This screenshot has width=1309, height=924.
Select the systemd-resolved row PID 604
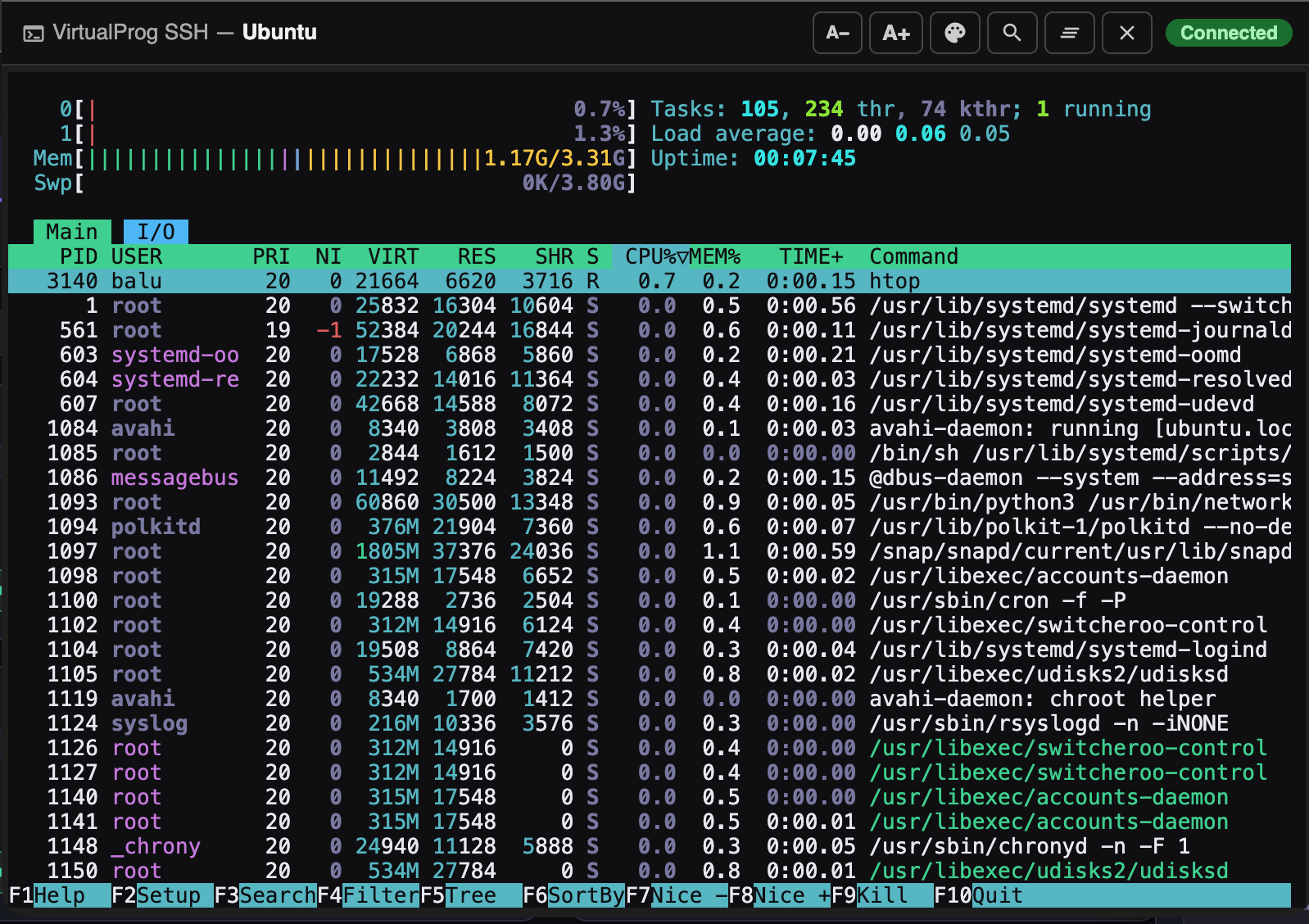pos(650,379)
